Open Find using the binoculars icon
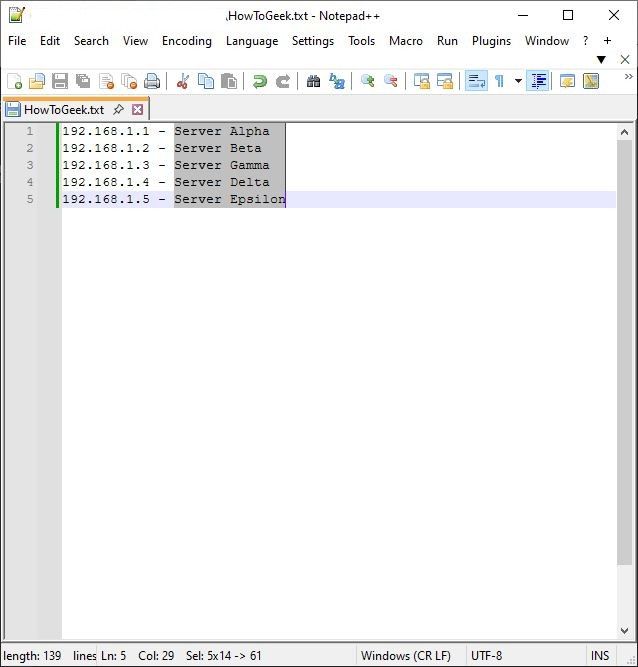638x667 pixels. pos(313,81)
